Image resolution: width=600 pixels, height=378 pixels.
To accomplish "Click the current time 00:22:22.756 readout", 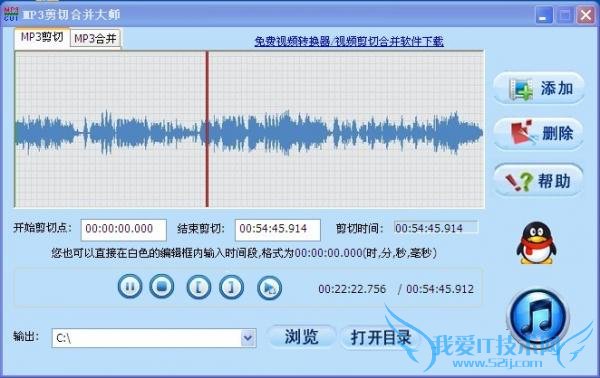I will tap(352, 289).
